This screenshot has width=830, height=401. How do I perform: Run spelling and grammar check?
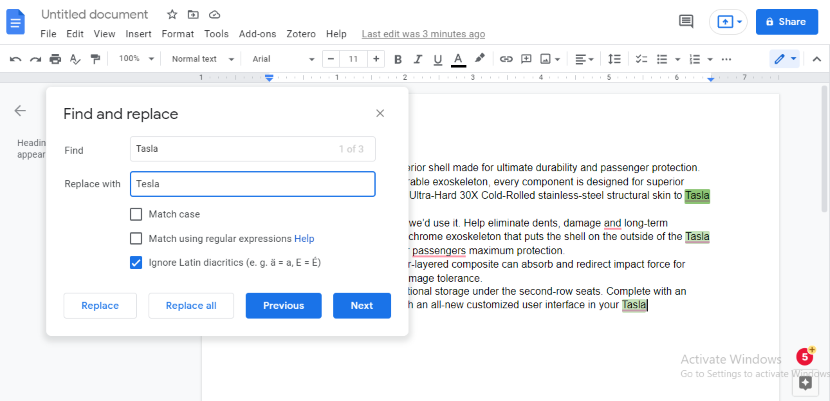[75, 59]
